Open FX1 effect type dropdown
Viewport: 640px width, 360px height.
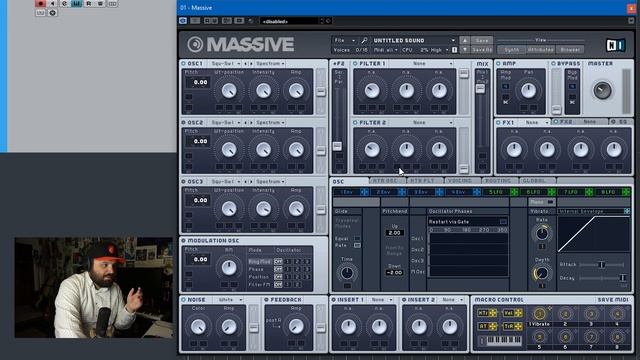pyautogui.click(x=537, y=122)
